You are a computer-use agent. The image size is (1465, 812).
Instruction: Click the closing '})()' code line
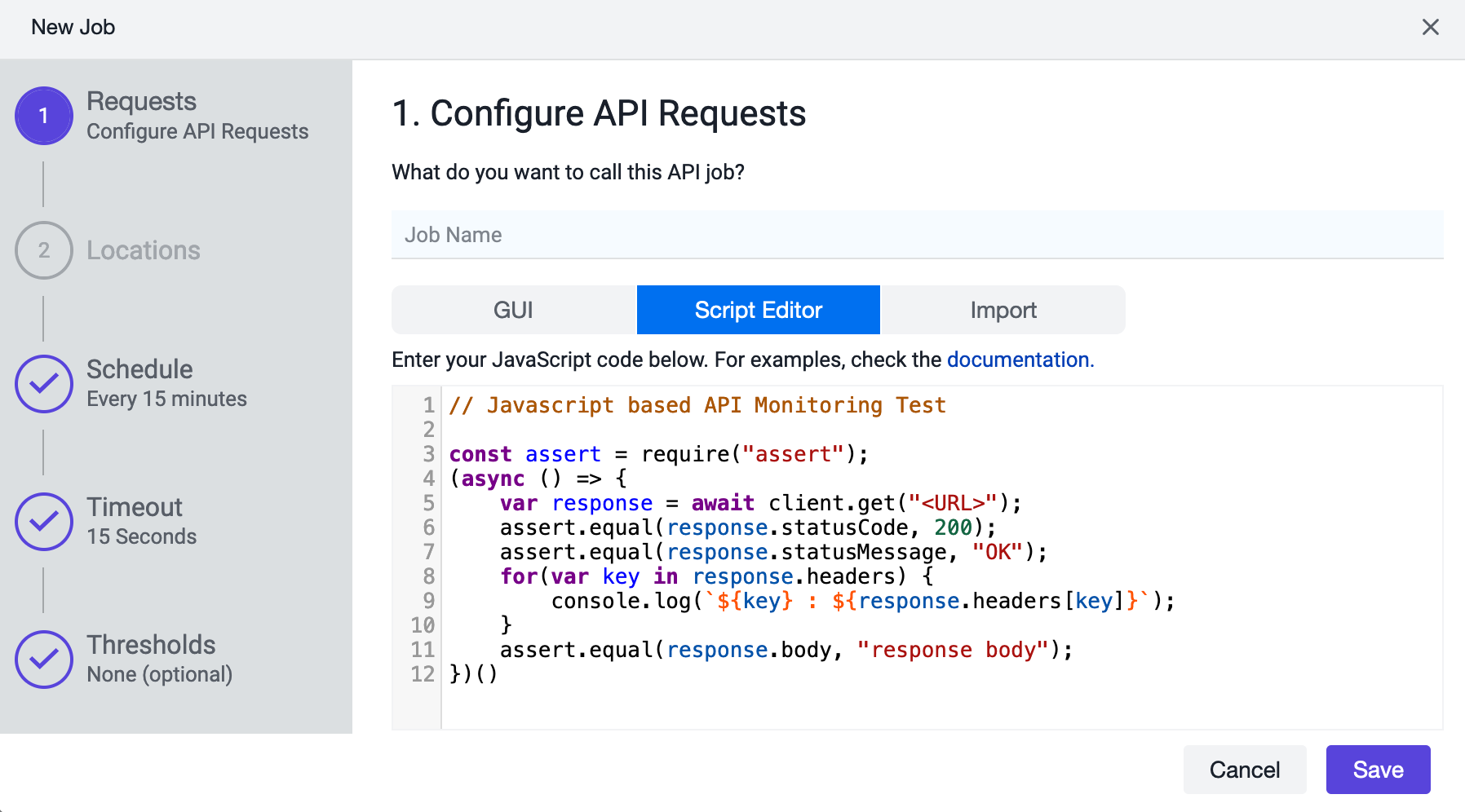[474, 674]
